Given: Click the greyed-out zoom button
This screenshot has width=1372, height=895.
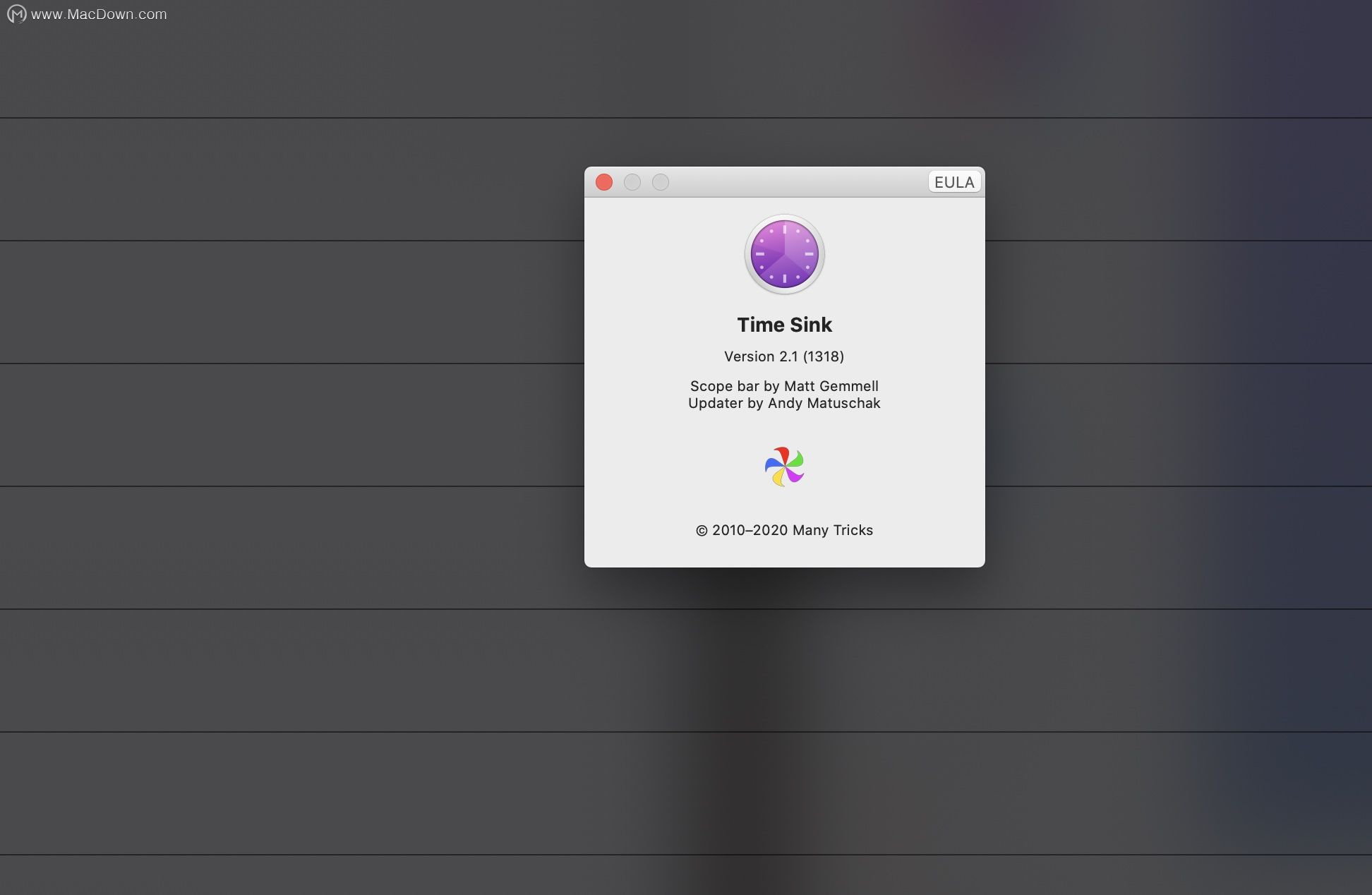Looking at the screenshot, I should tap(661, 182).
